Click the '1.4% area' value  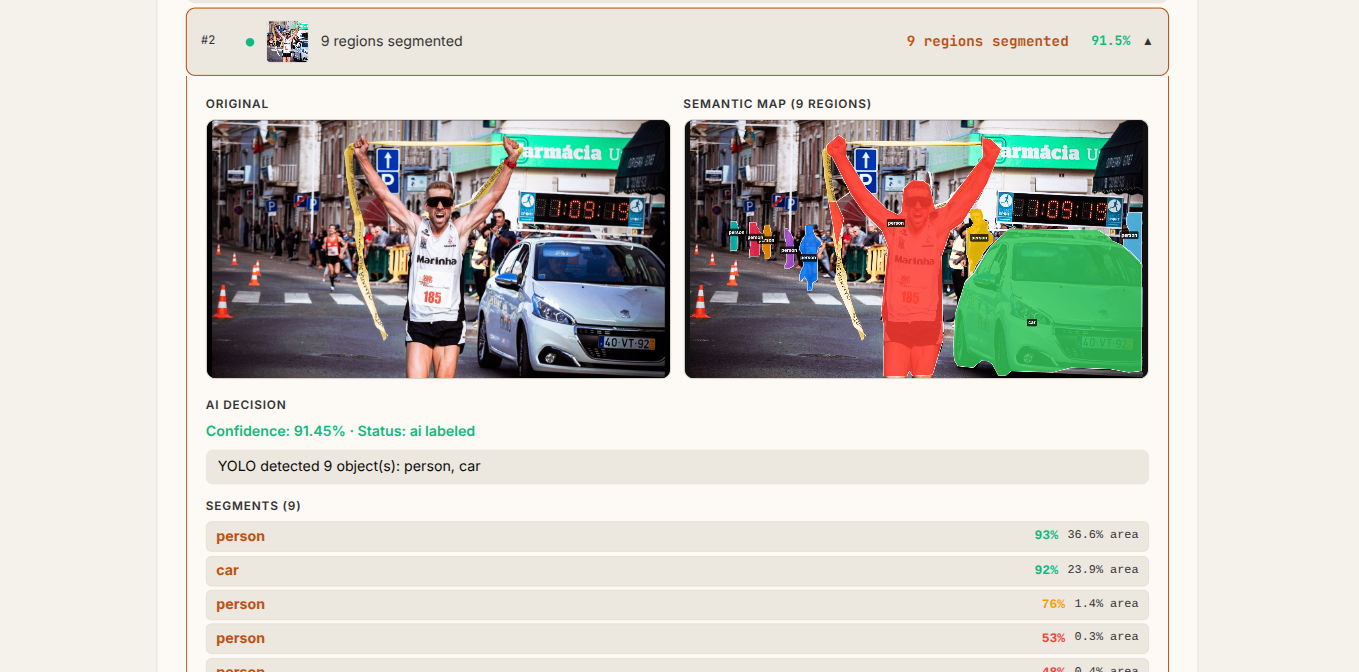[1106, 603]
